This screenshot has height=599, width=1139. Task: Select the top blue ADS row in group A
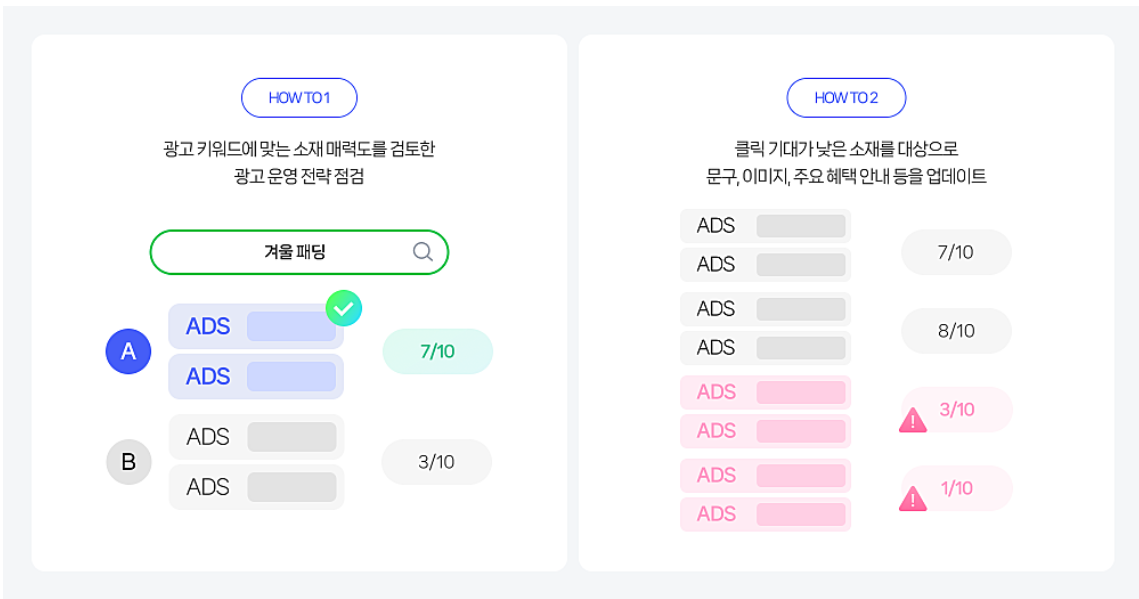pos(256,327)
